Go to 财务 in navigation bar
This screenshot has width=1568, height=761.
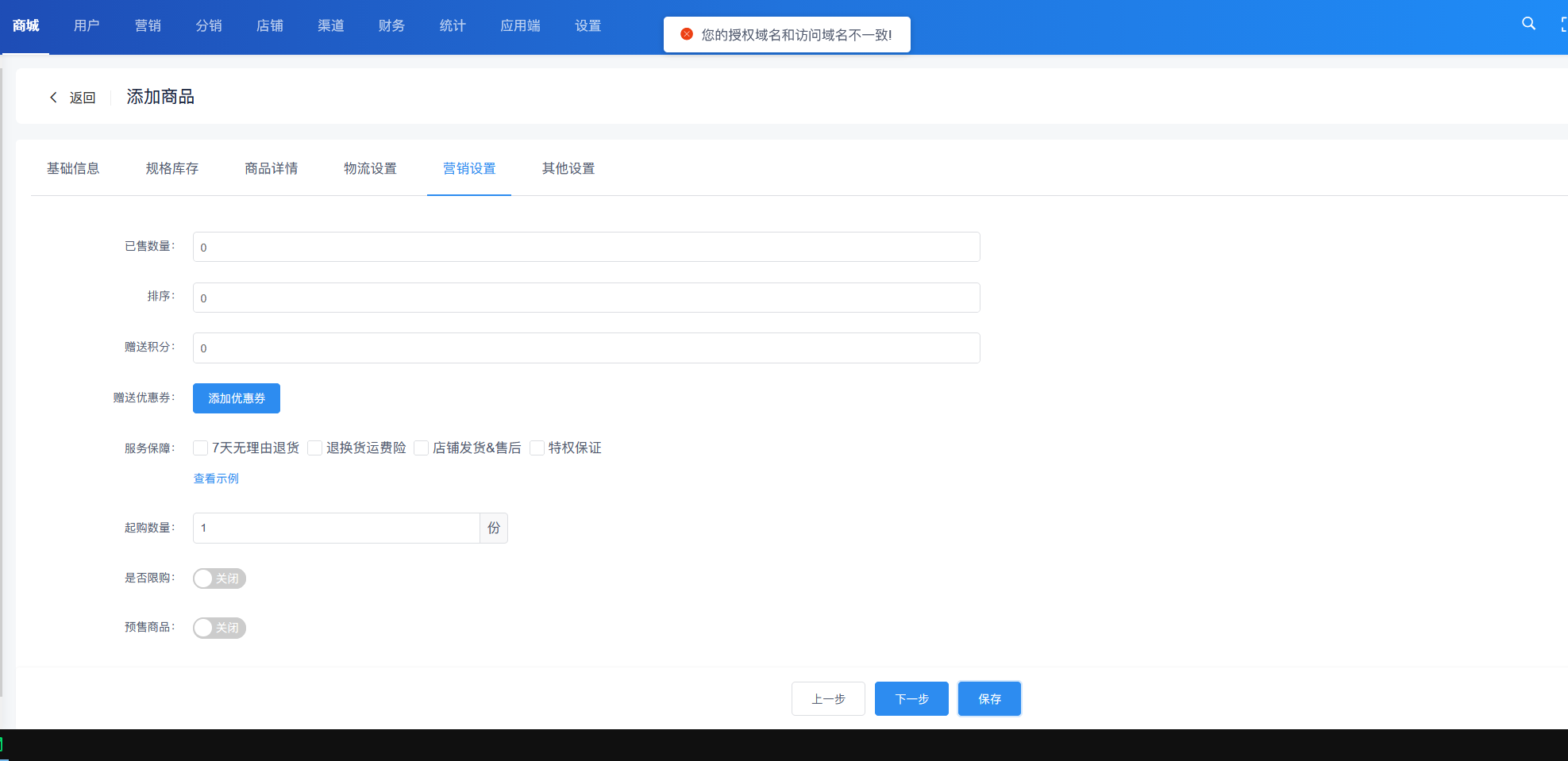391,25
